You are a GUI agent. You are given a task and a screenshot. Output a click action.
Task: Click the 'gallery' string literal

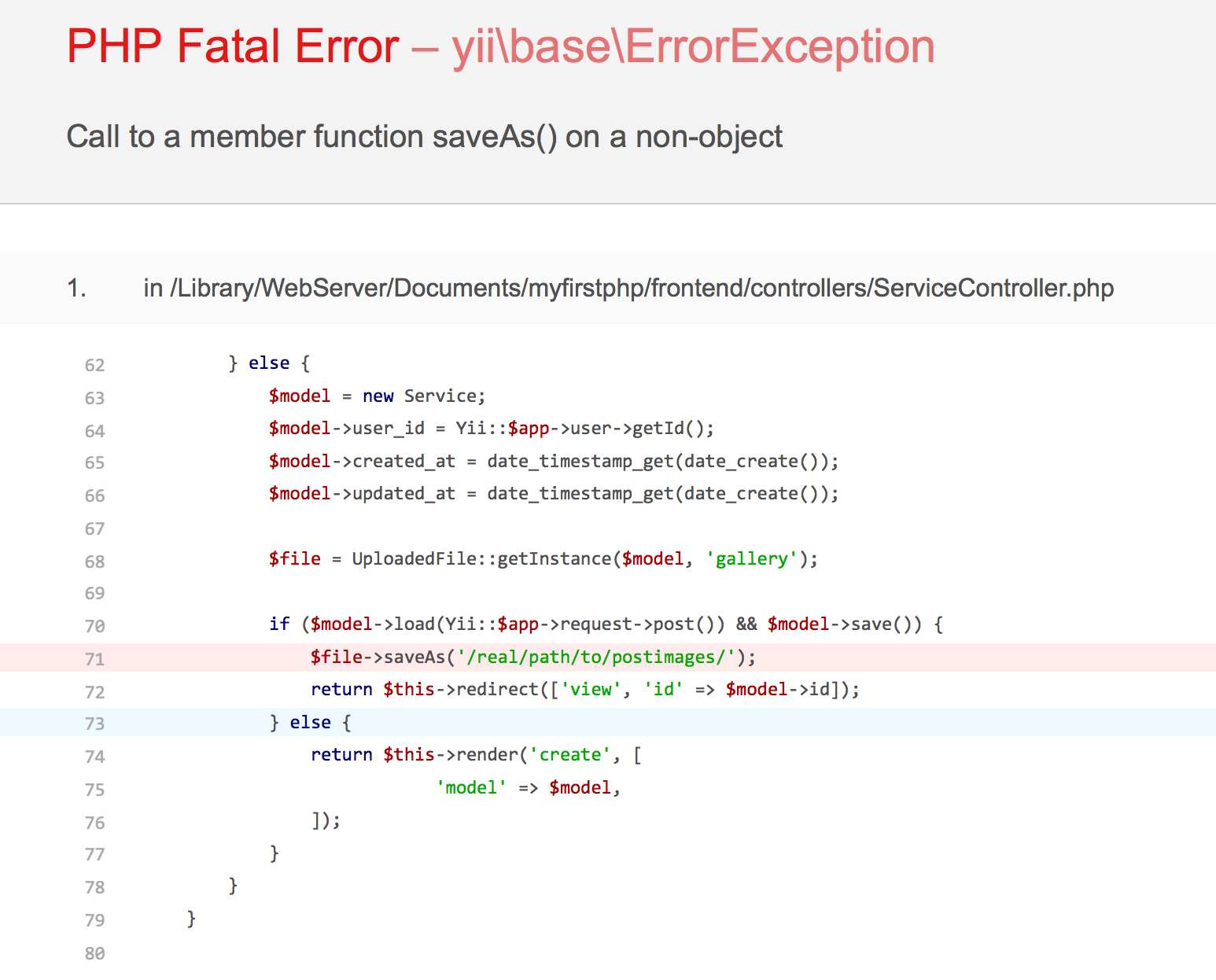751,559
